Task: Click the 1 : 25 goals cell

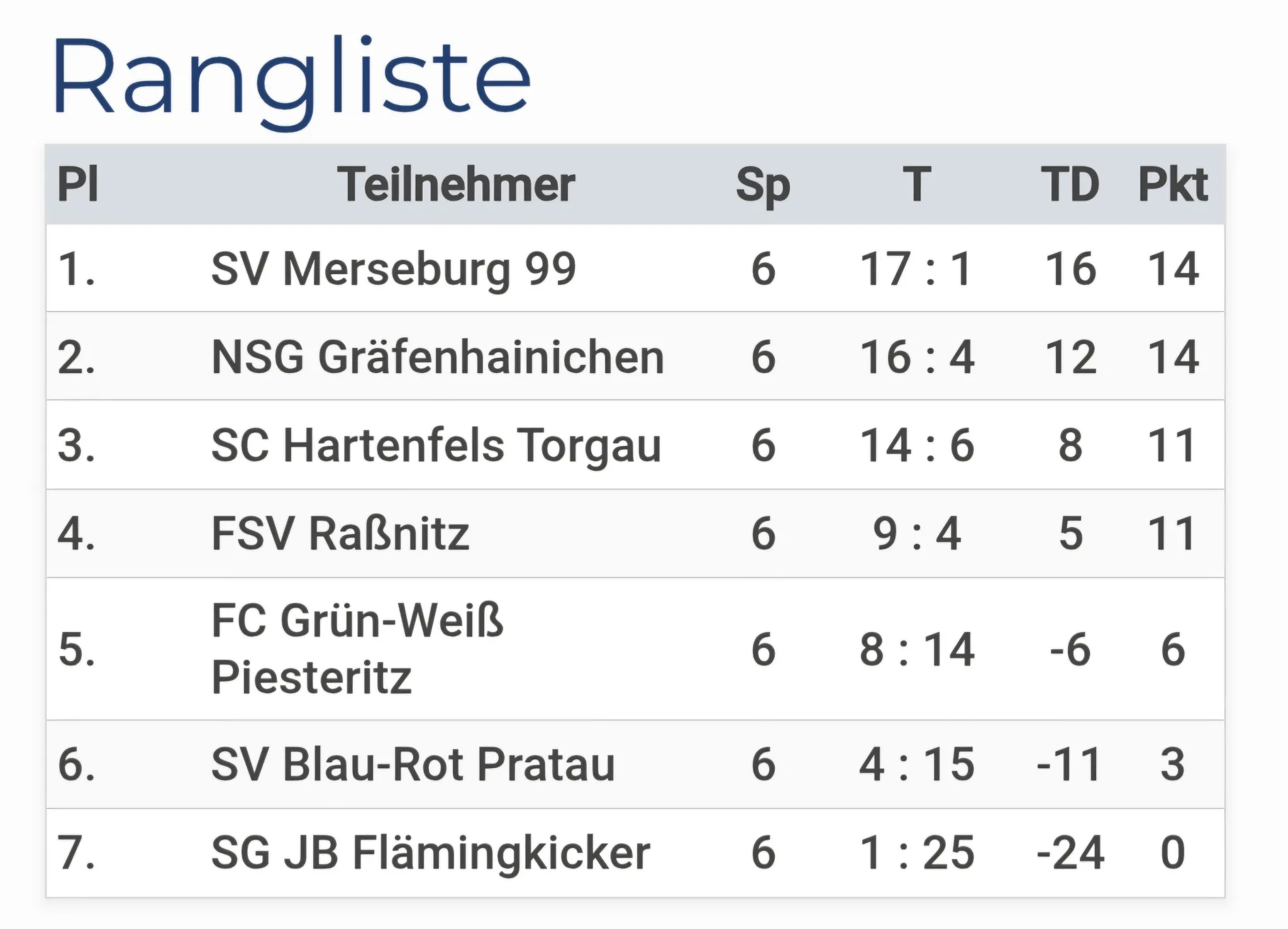Action: [x=917, y=853]
